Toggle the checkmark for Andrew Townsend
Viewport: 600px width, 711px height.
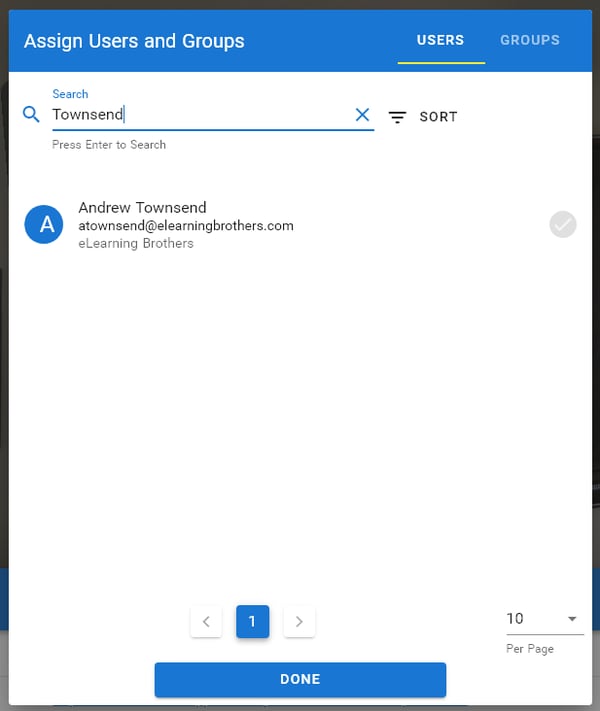pyautogui.click(x=563, y=225)
